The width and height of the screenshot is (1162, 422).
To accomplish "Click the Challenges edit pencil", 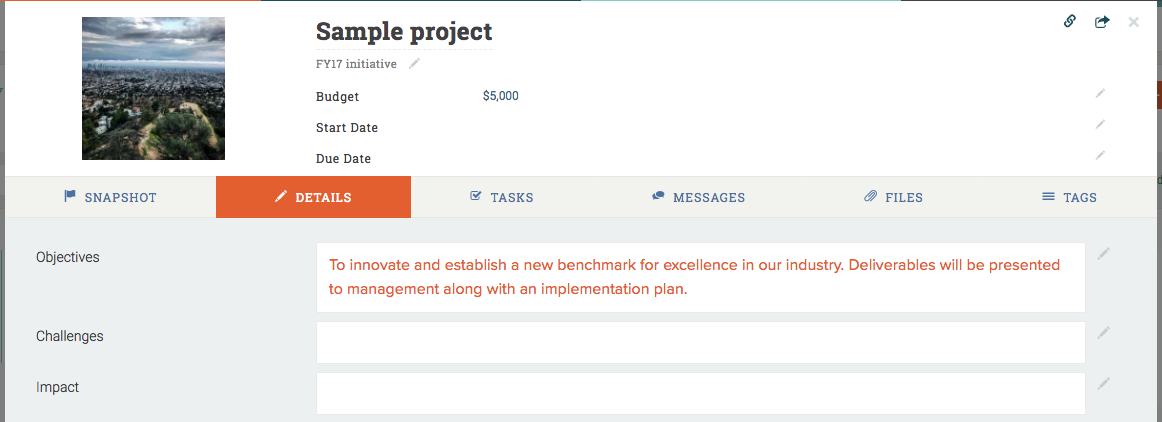I will click(1103, 333).
